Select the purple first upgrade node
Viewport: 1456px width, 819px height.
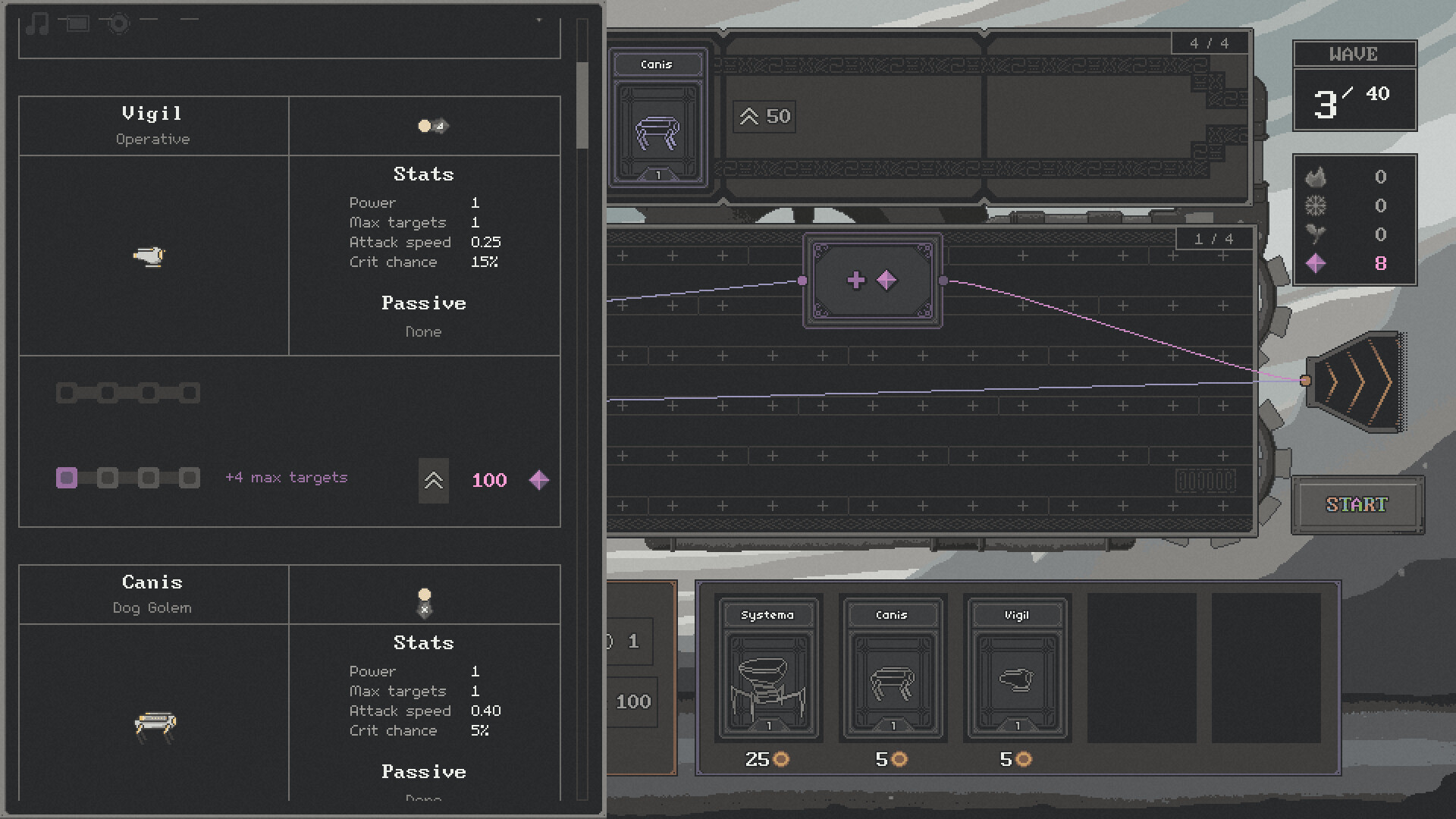click(x=67, y=478)
